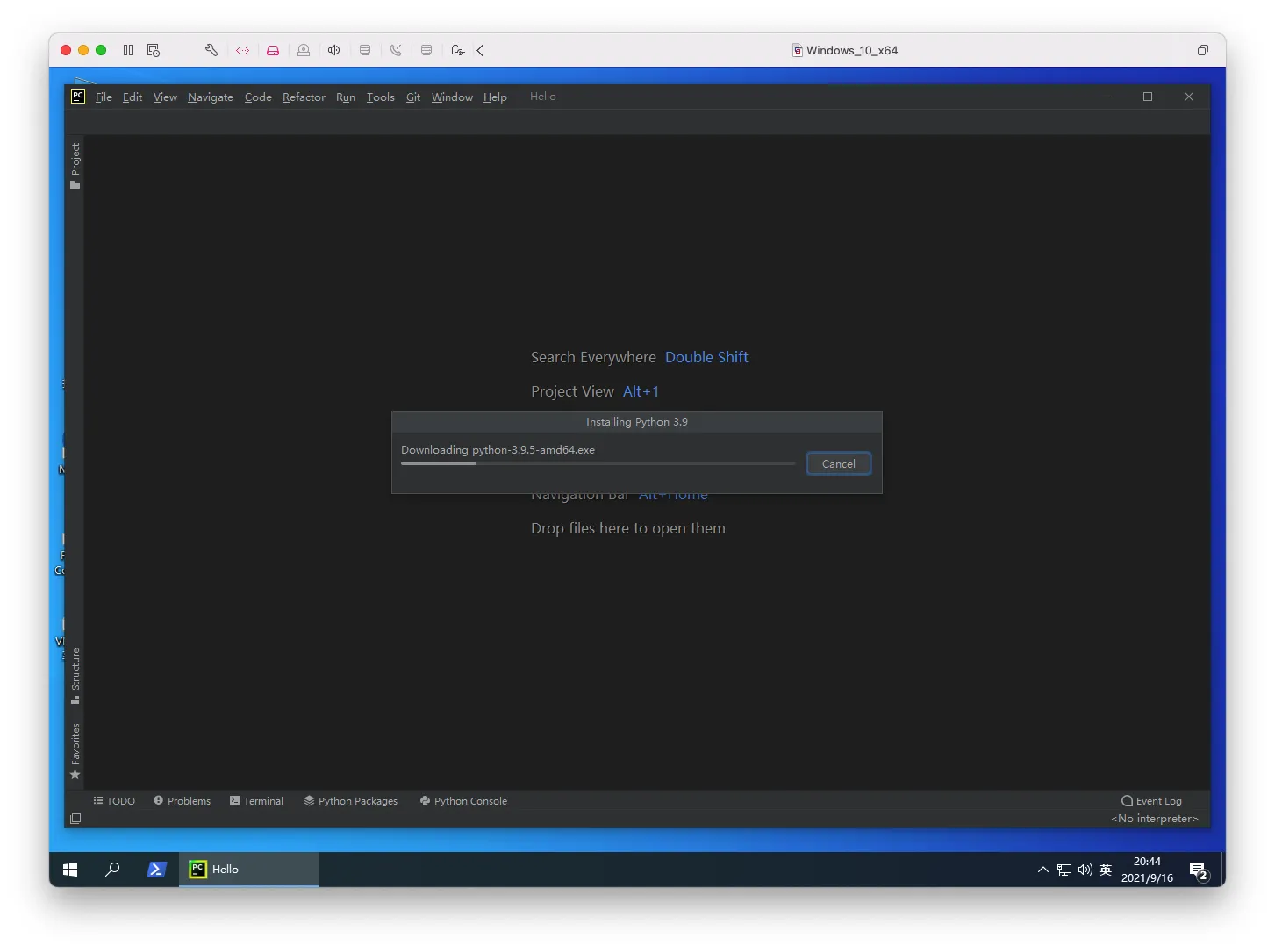Switch the input language indicator
Screen dimensions: 1275x952
point(1106,870)
